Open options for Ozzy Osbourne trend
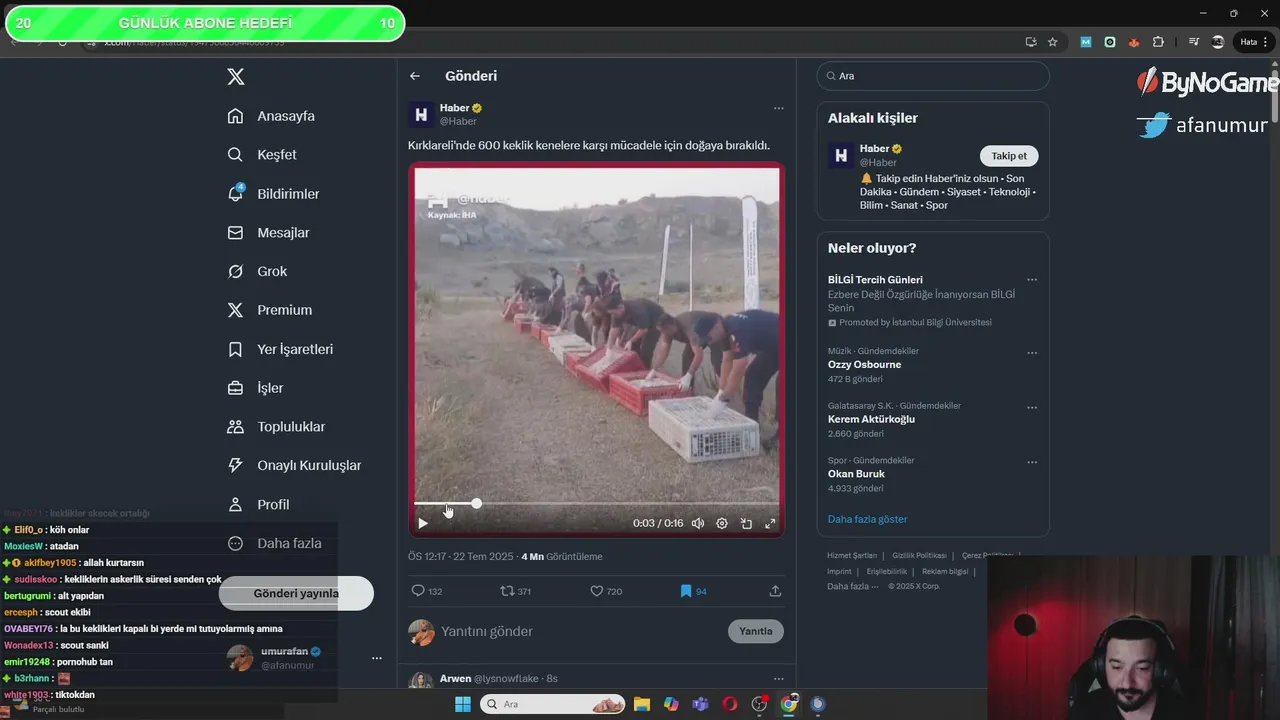Image resolution: width=1280 pixels, height=720 pixels. tap(1032, 353)
